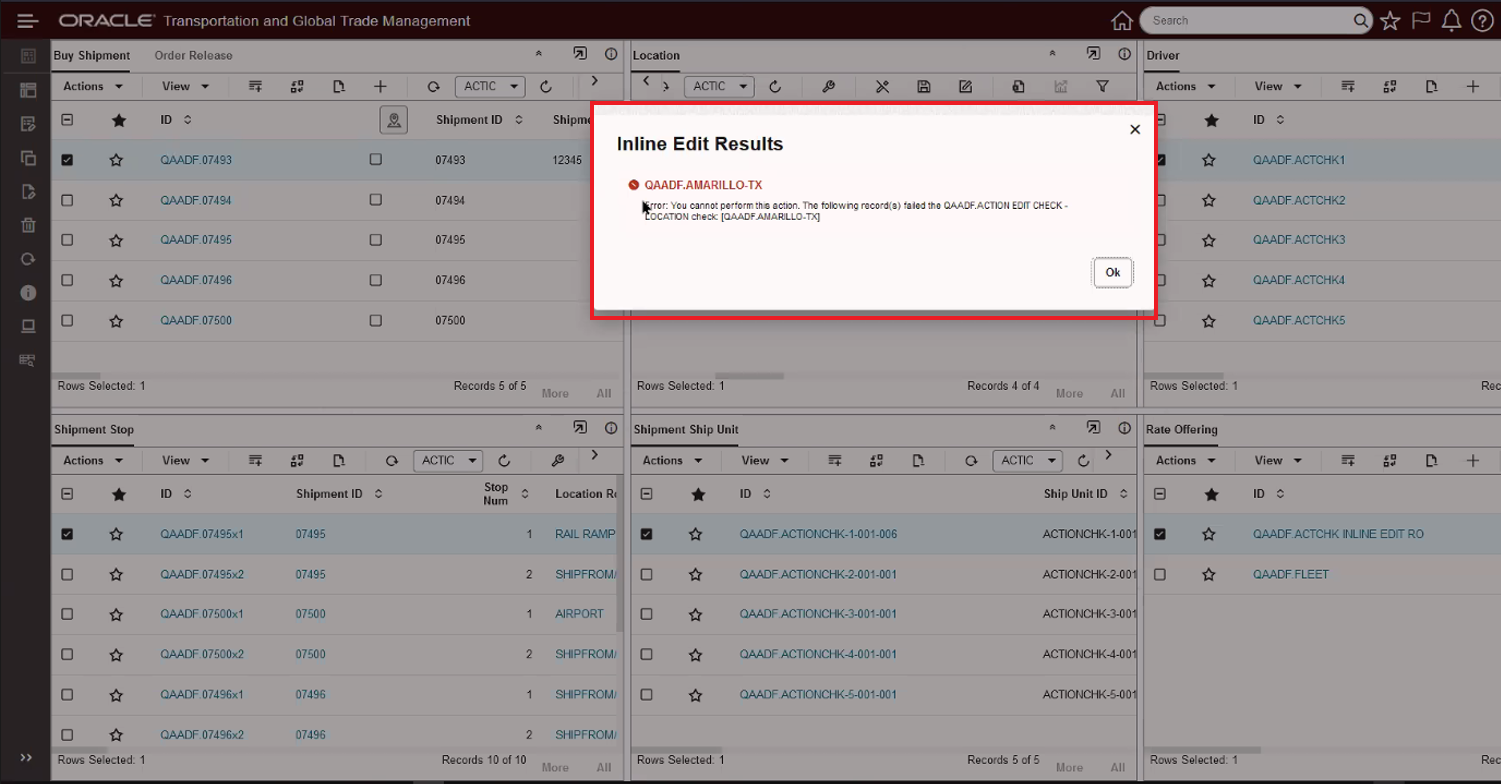This screenshot has width=1501, height=784.
Task: Click the filter funnel icon in Location toolbar
Action: pyautogui.click(x=1103, y=87)
